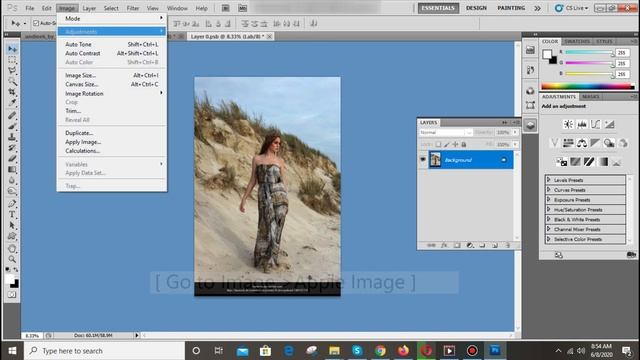Click the delete layer trash icon
640x360 pixels.
[508, 245]
